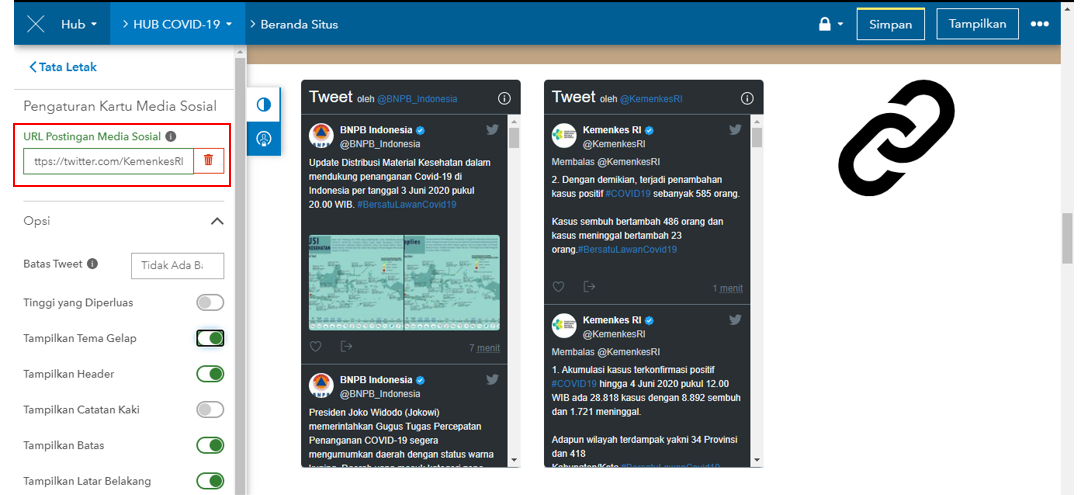Click the BNPB Indonesia avatar in first tweet
Image resolution: width=1082 pixels, height=495 pixels.
click(x=320, y=135)
